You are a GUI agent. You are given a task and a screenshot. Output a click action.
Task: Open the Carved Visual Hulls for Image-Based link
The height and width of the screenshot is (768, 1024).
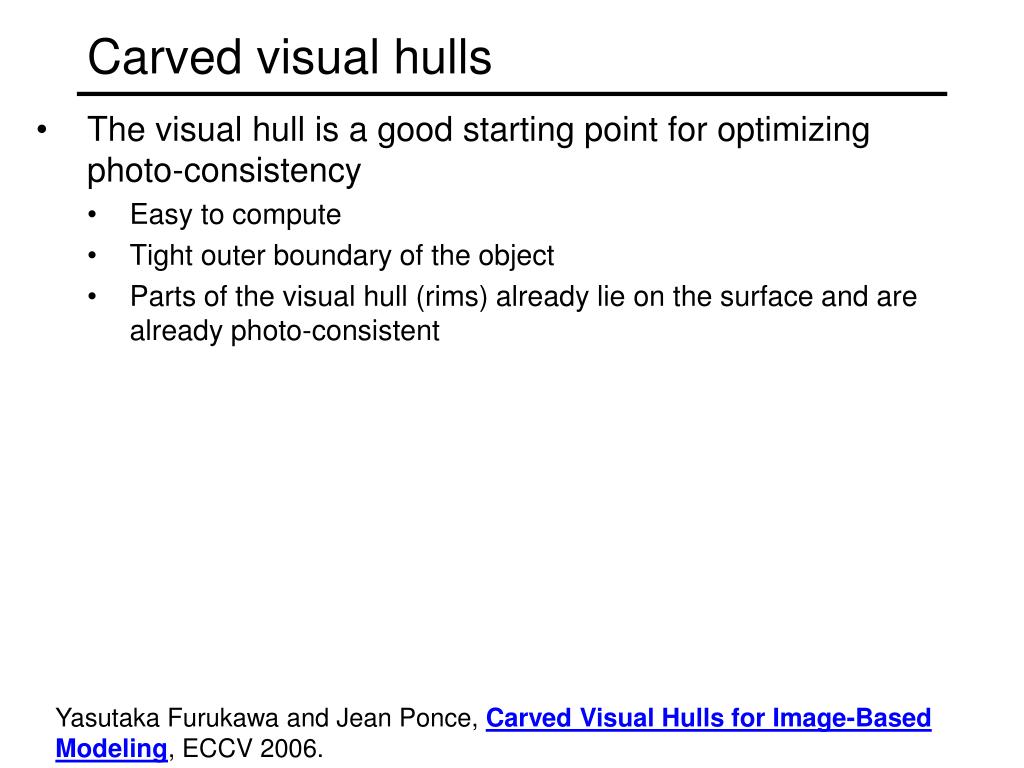click(x=708, y=718)
